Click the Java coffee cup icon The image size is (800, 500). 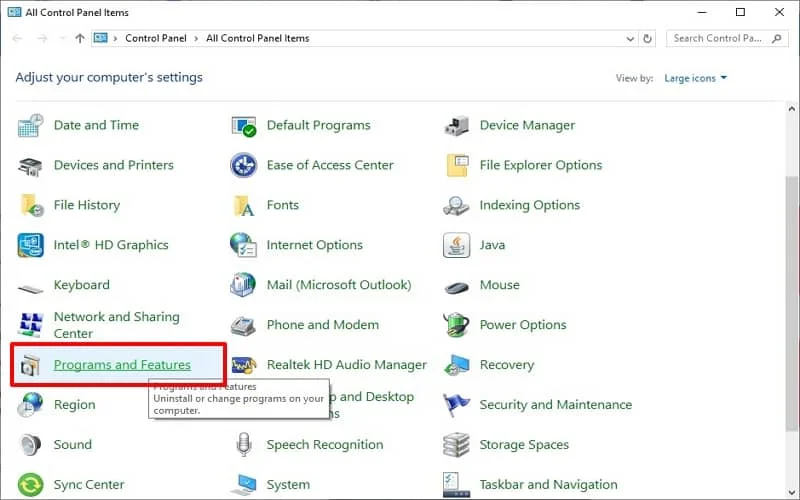pos(456,245)
